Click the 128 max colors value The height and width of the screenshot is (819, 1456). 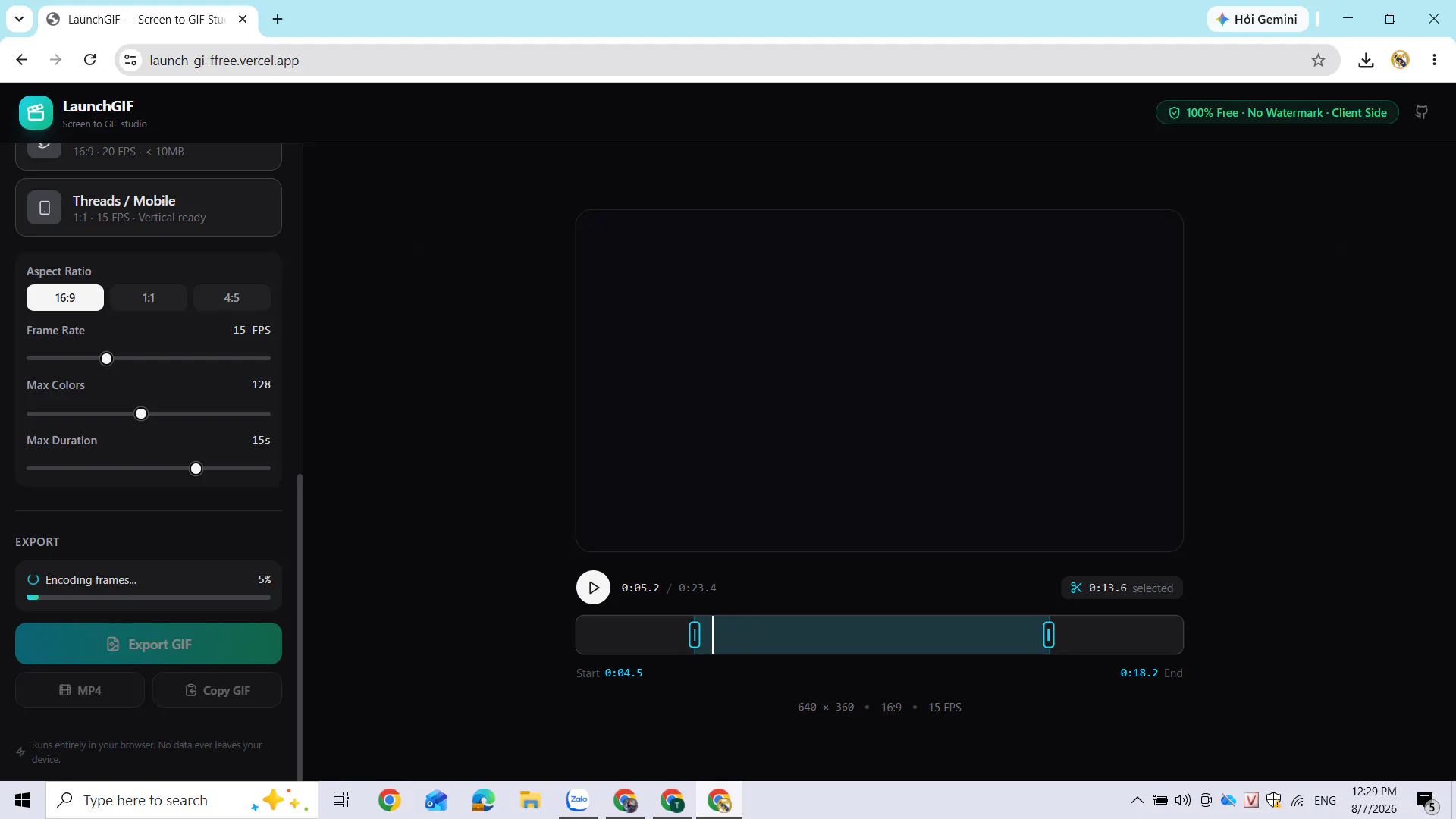[x=261, y=384]
